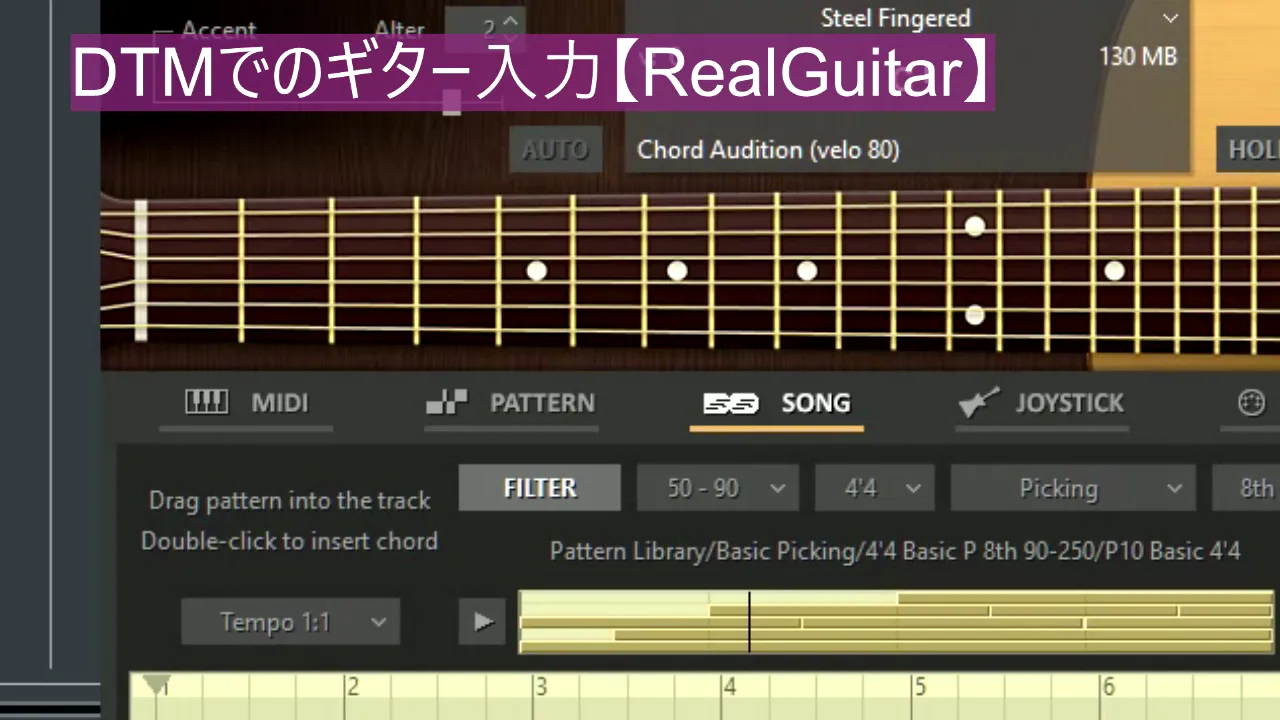The height and width of the screenshot is (720, 1280).
Task: Click the guitar JOYSTICK icon
Action: [979, 403]
